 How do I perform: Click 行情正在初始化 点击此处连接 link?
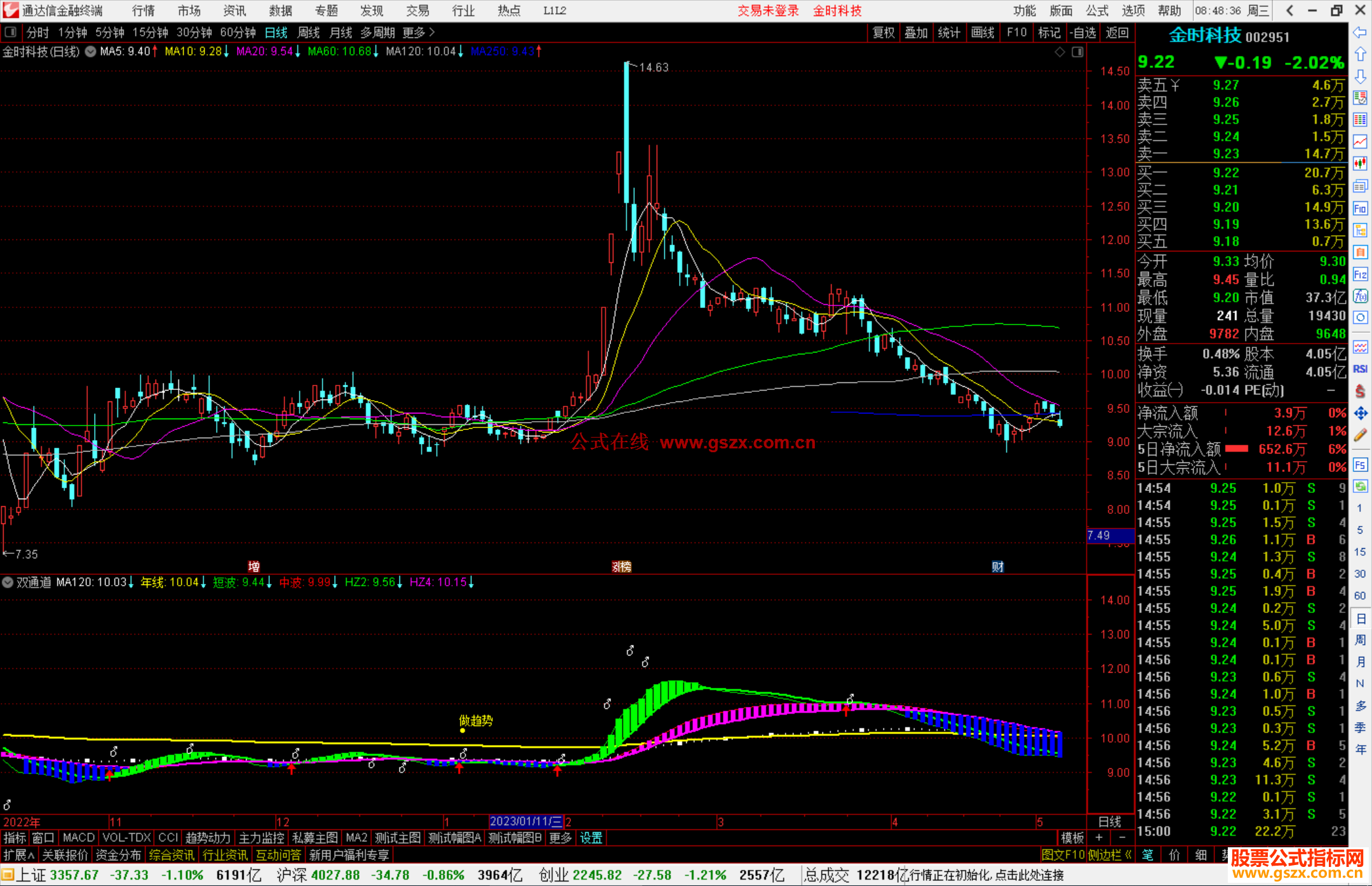(986, 875)
